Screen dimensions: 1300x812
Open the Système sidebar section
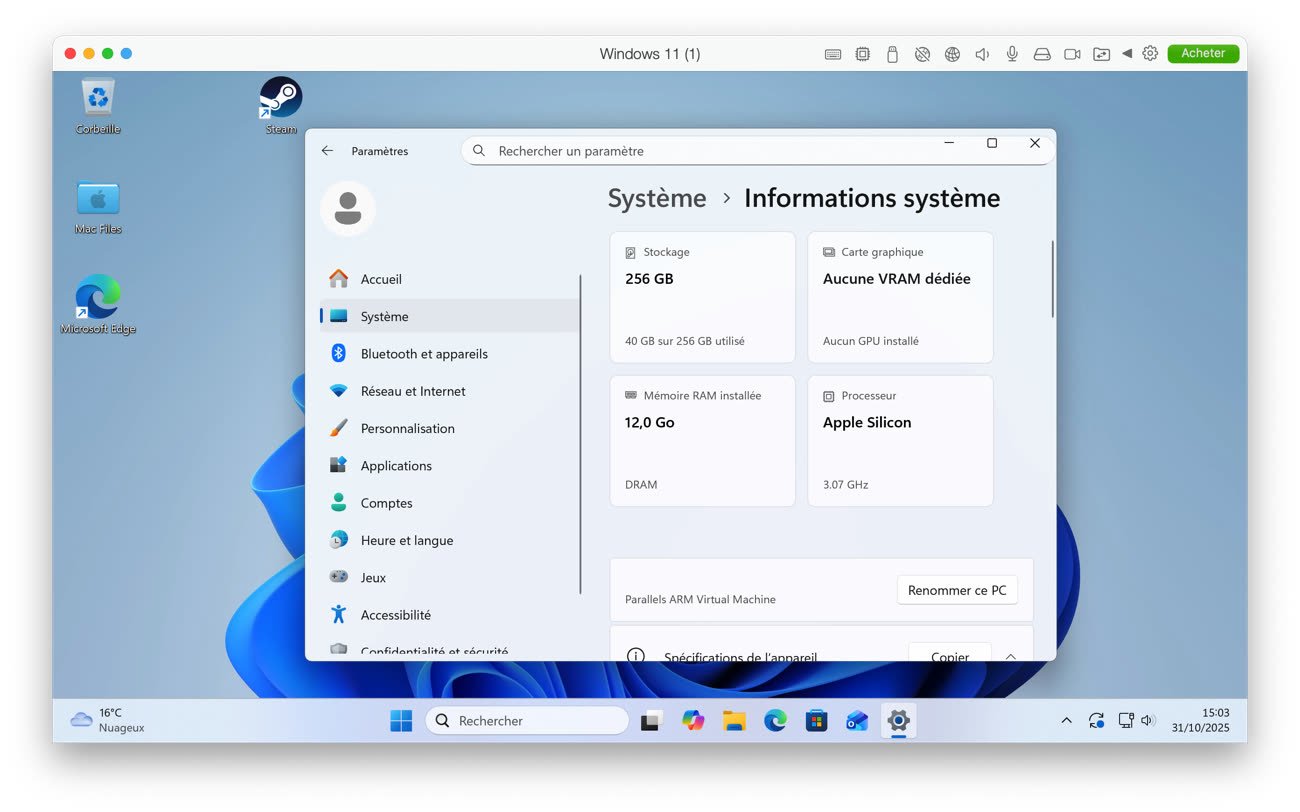tap(383, 316)
